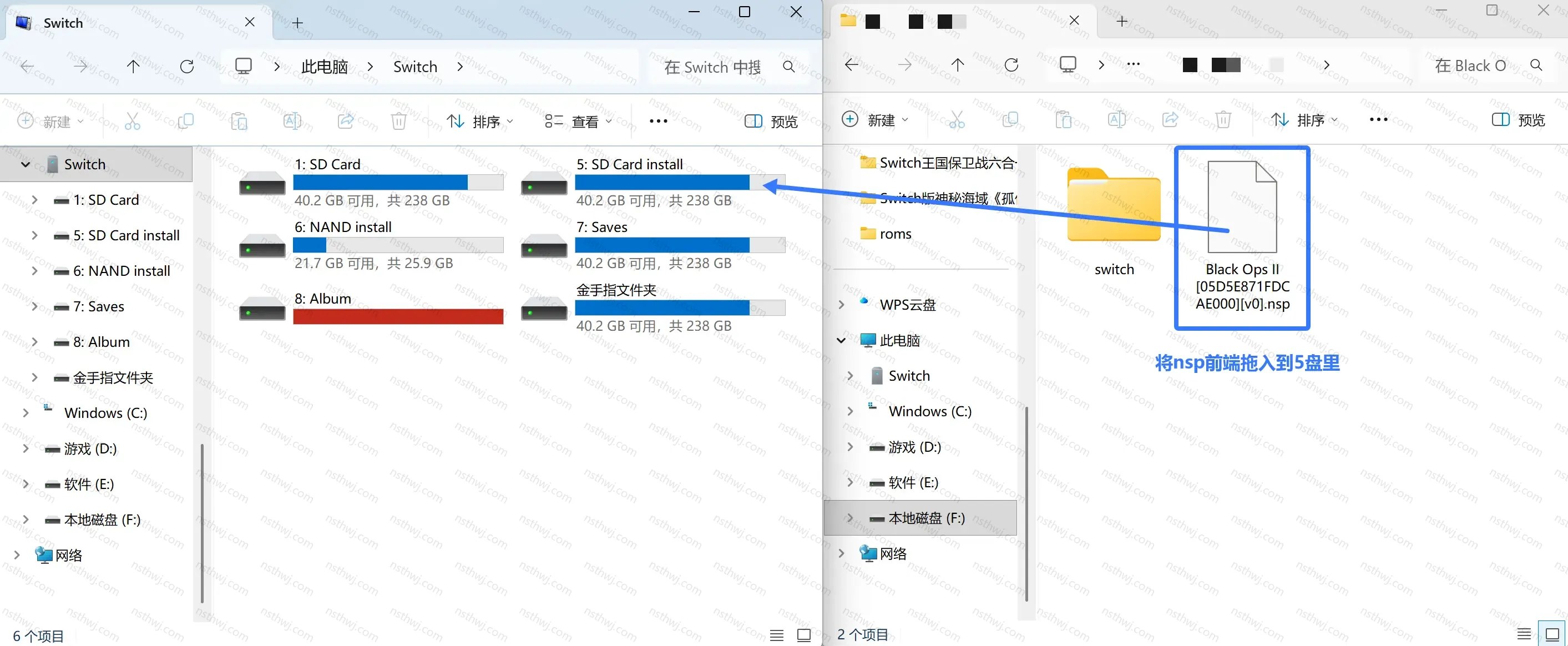Screen dimensions: 1568x646
Task: Toggle 预览 preview pane in Switch window
Action: pyautogui.click(x=771, y=121)
